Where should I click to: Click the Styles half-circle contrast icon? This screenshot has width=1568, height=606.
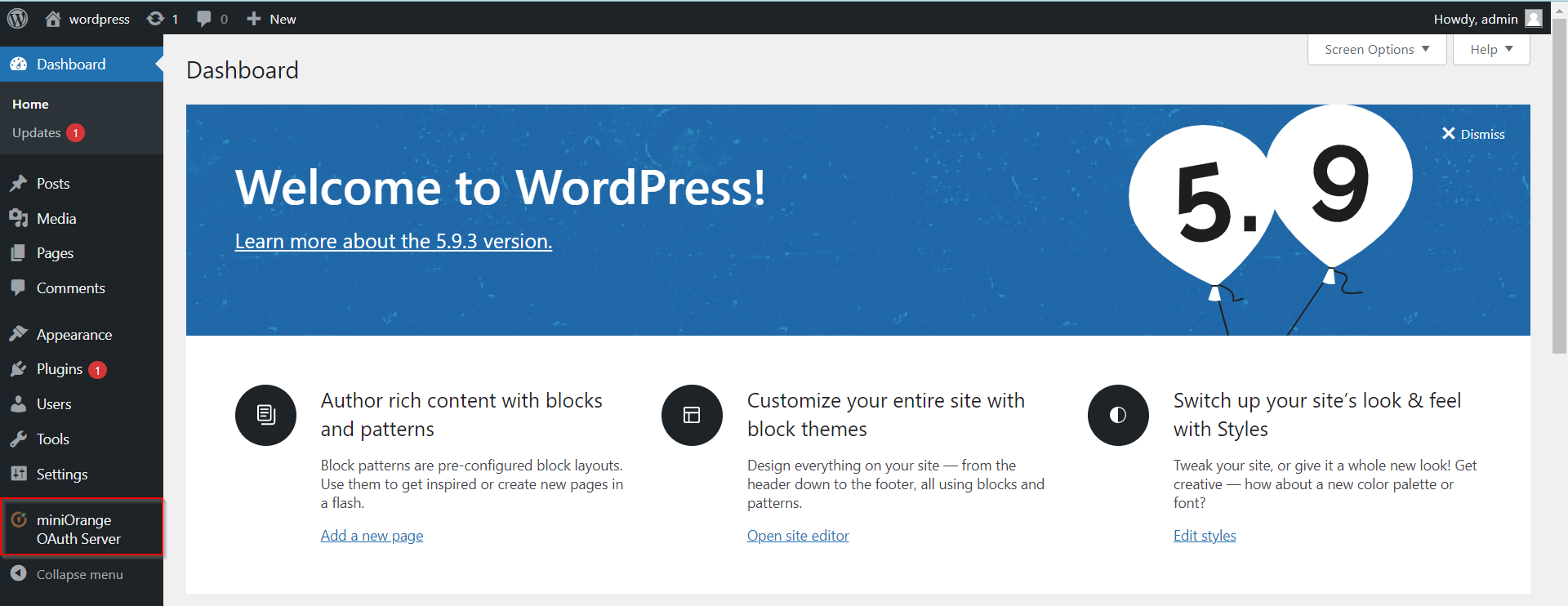pos(1118,415)
